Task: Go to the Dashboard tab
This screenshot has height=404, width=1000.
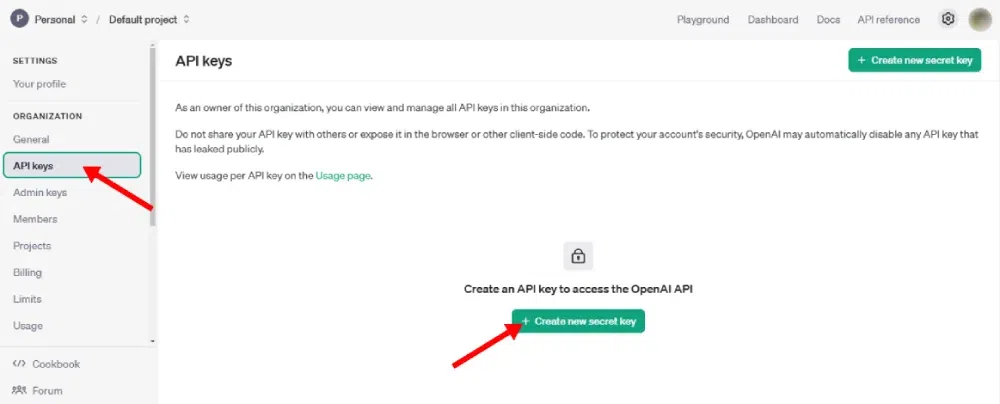Action: click(x=773, y=20)
